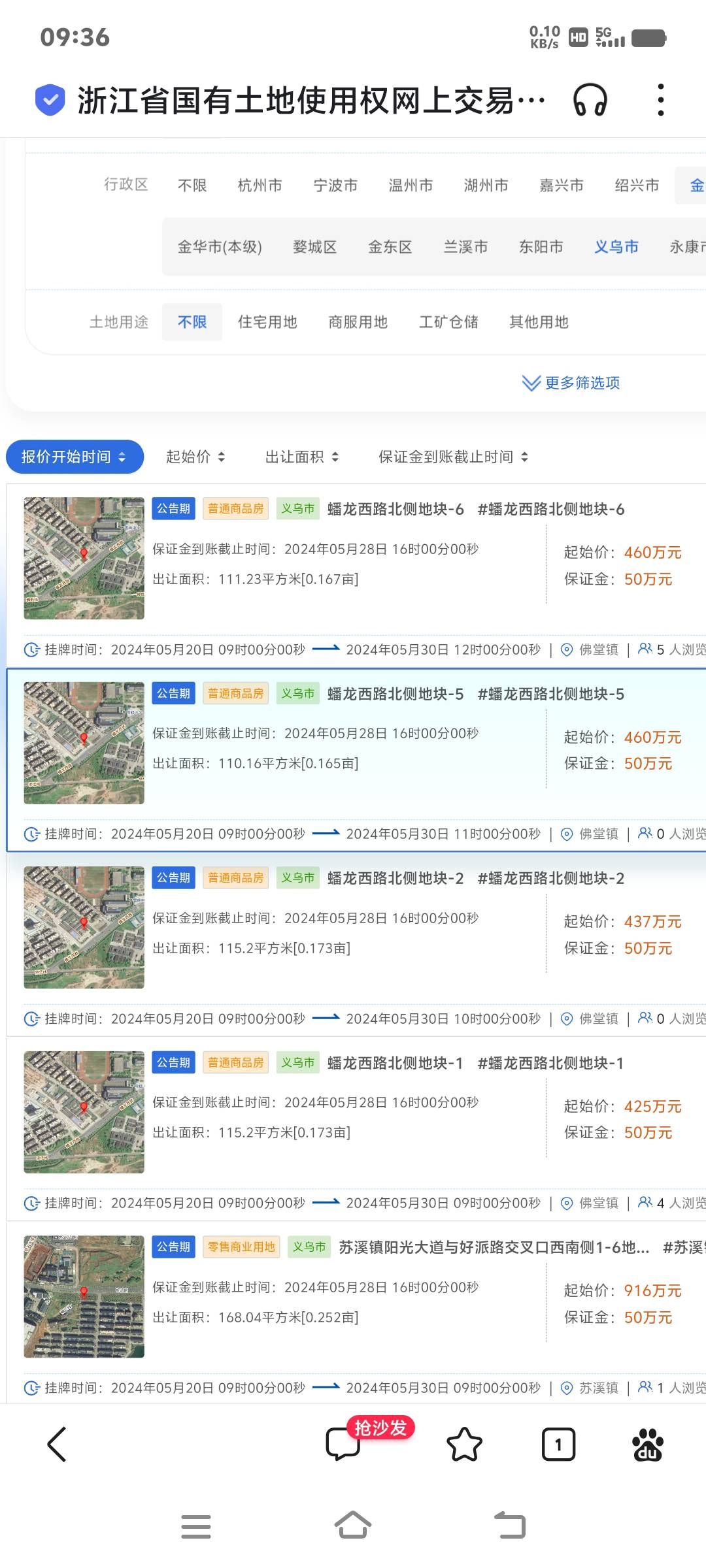The width and height of the screenshot is (706, 1568).
Task: Bookmark page with the star icon
Action: (464, 1444)
